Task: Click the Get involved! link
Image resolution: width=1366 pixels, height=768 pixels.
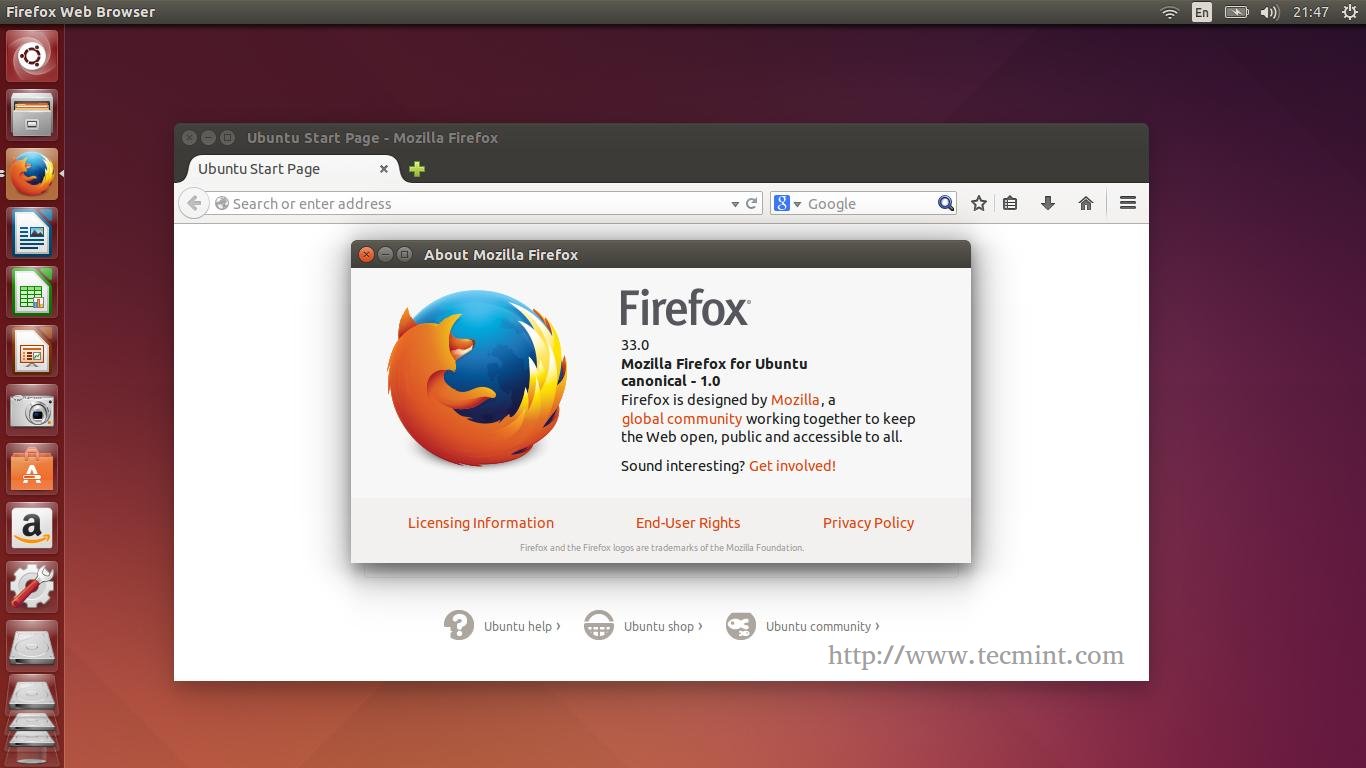Action: coord(792,466)
